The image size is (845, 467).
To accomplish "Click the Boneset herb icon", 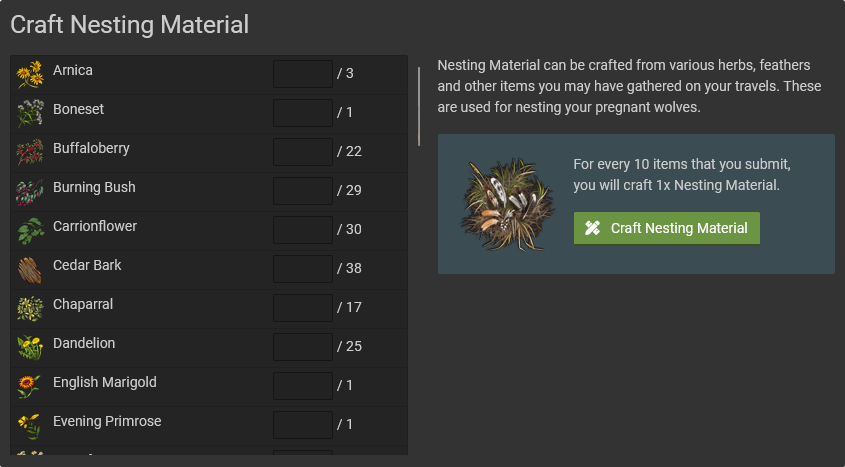I will [31, 113].
